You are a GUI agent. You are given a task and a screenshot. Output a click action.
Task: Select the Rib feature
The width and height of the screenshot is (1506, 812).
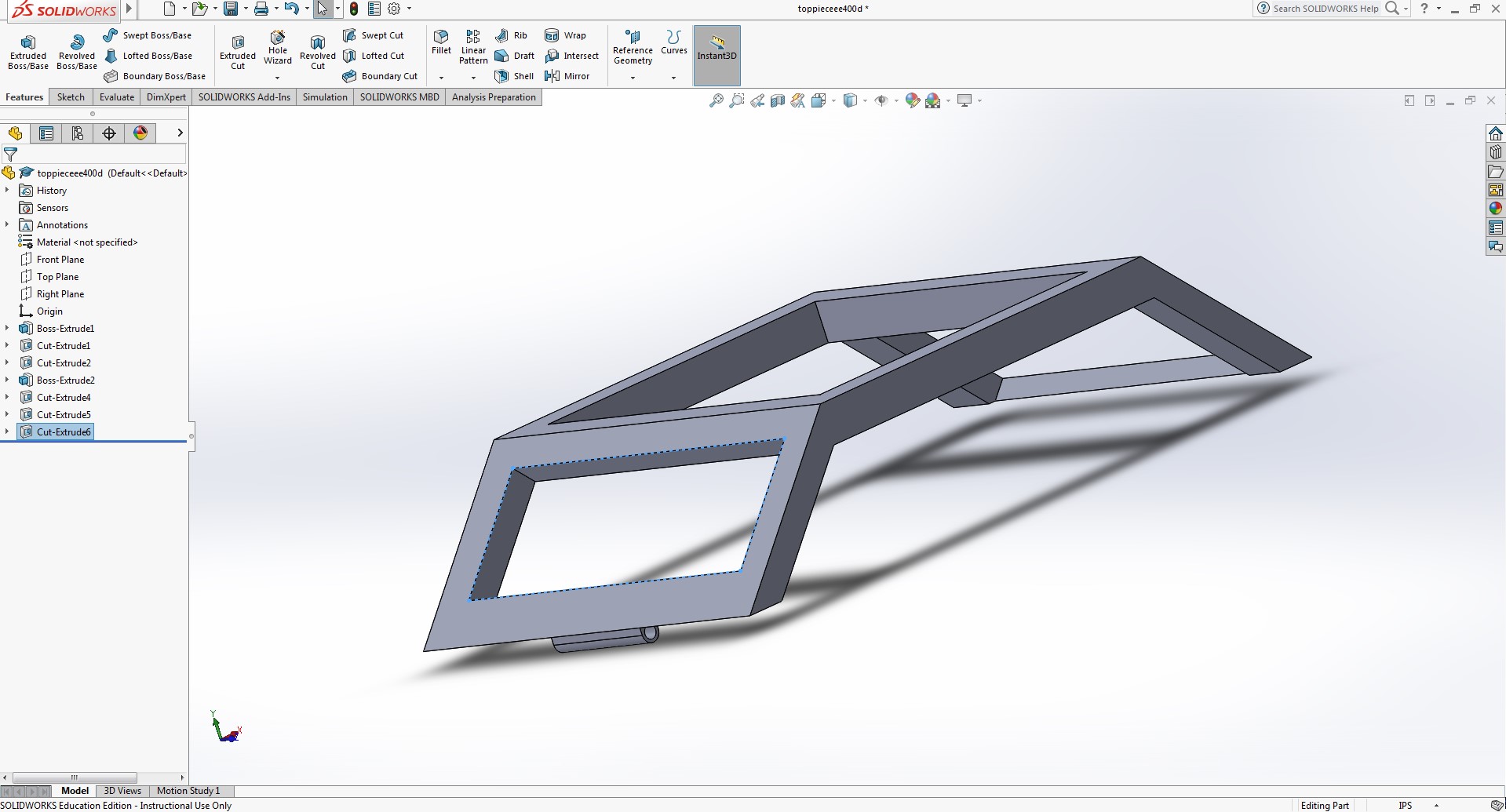(x=511, y=35)
